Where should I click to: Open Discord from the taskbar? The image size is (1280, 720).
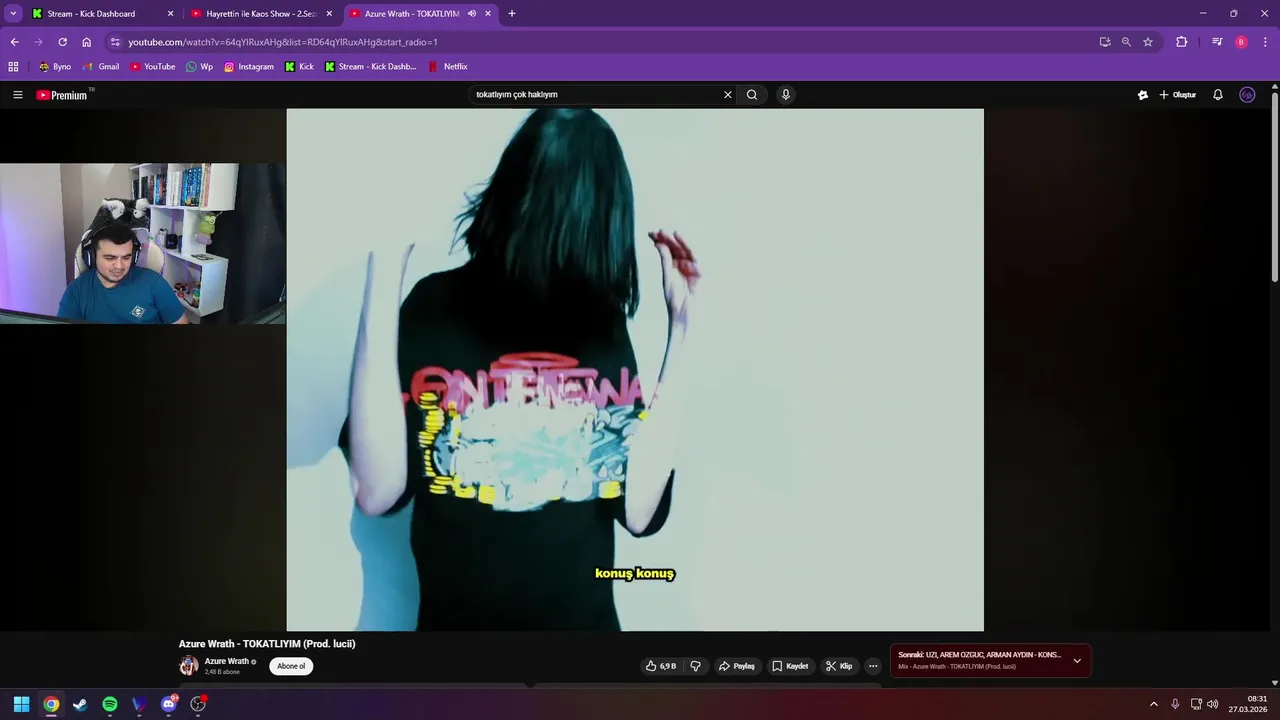tap(168, 704)
